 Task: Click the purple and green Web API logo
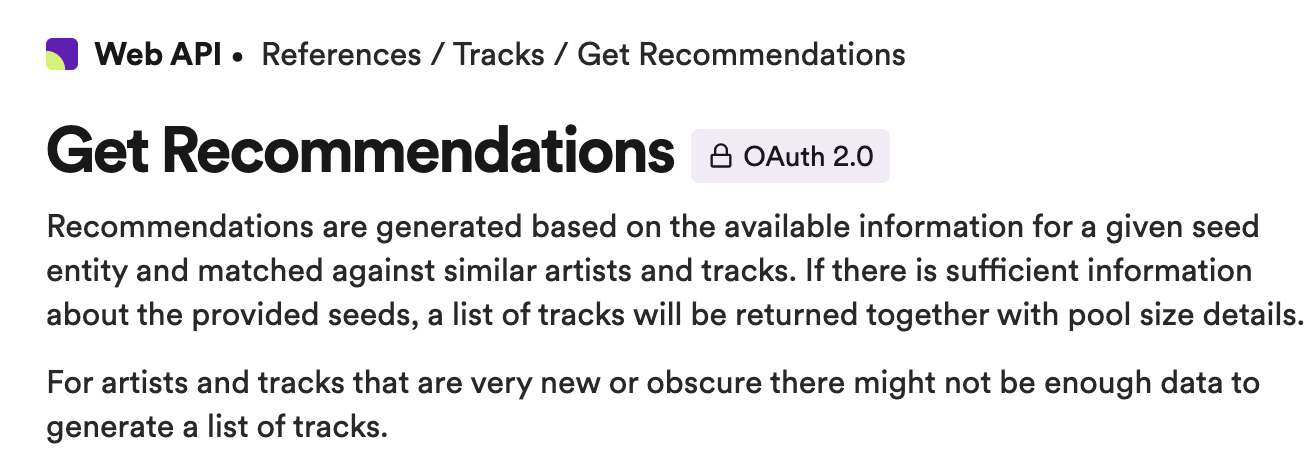click(62, 54)
